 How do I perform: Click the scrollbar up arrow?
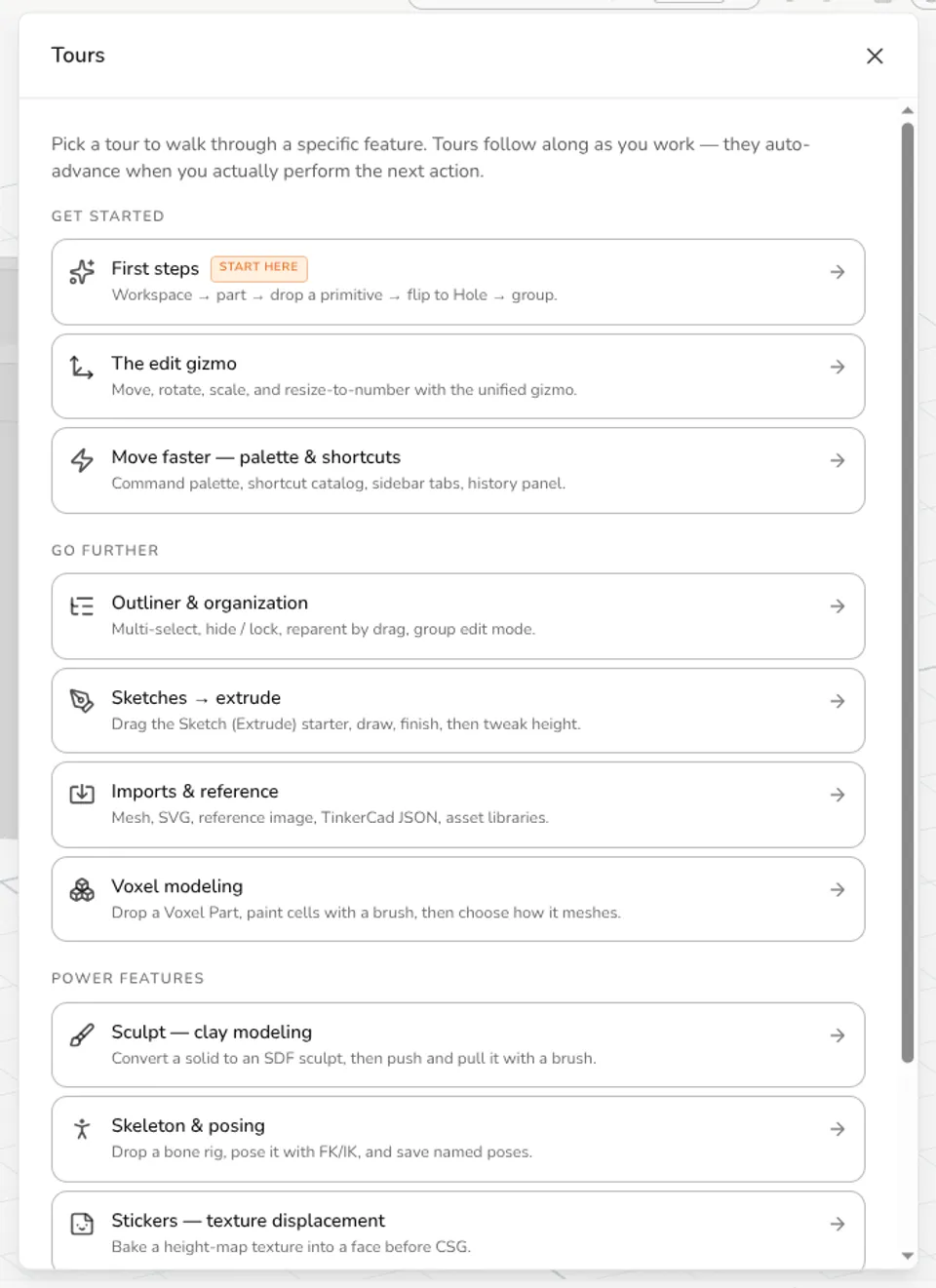(x=908, y=111)
